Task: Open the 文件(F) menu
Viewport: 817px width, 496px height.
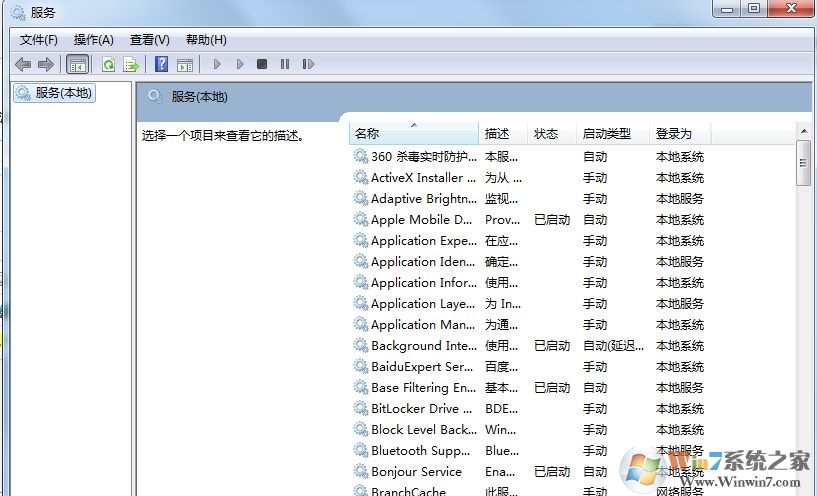Action: coord(39,40)
